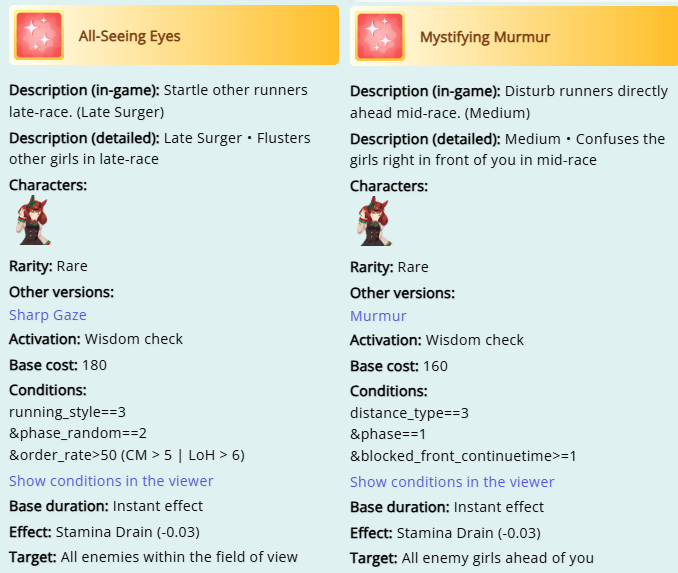This screenshot has width=678, height=573.
Task: Click the Base cost value 160
Action: (435, 366)
